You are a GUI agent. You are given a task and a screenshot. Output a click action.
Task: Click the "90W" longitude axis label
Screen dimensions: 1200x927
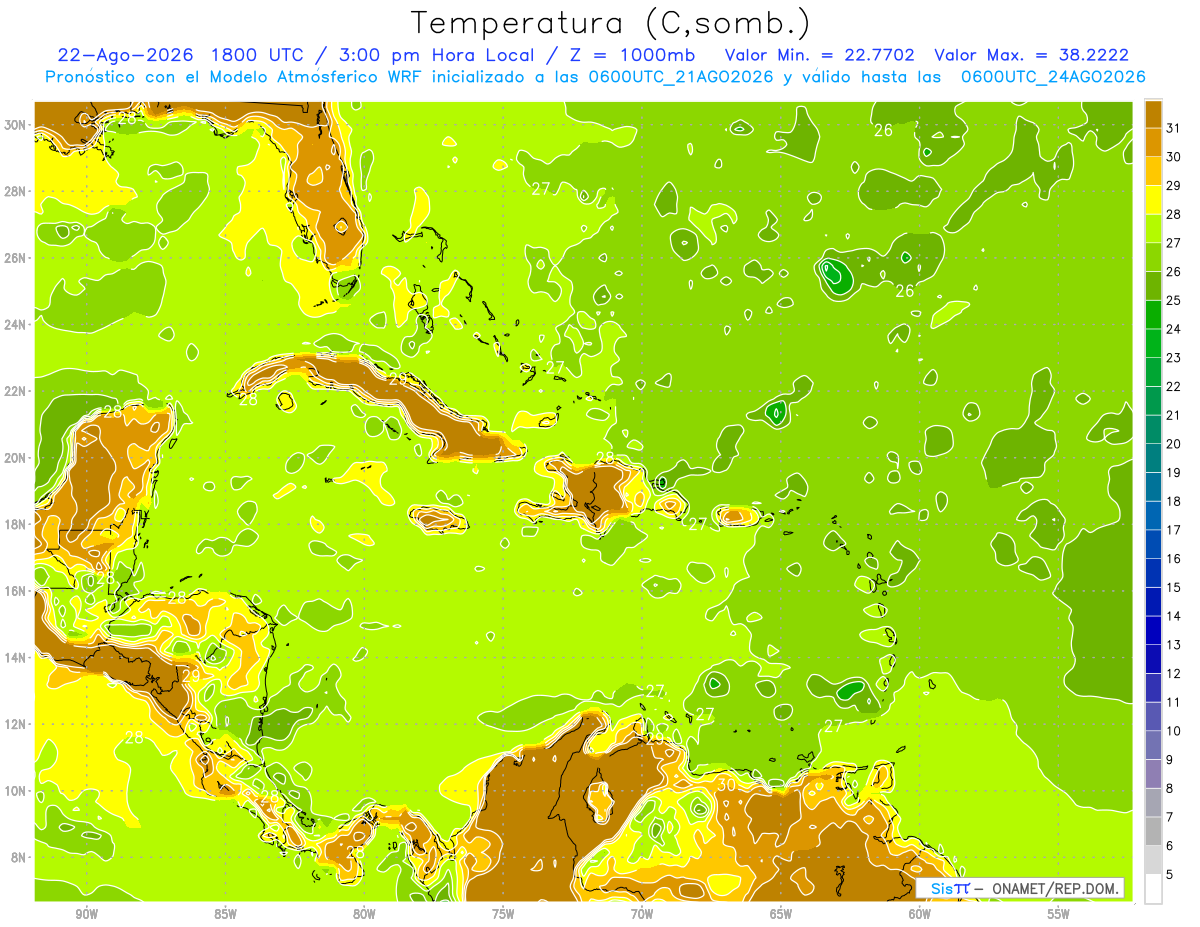(x=86, y=914)
